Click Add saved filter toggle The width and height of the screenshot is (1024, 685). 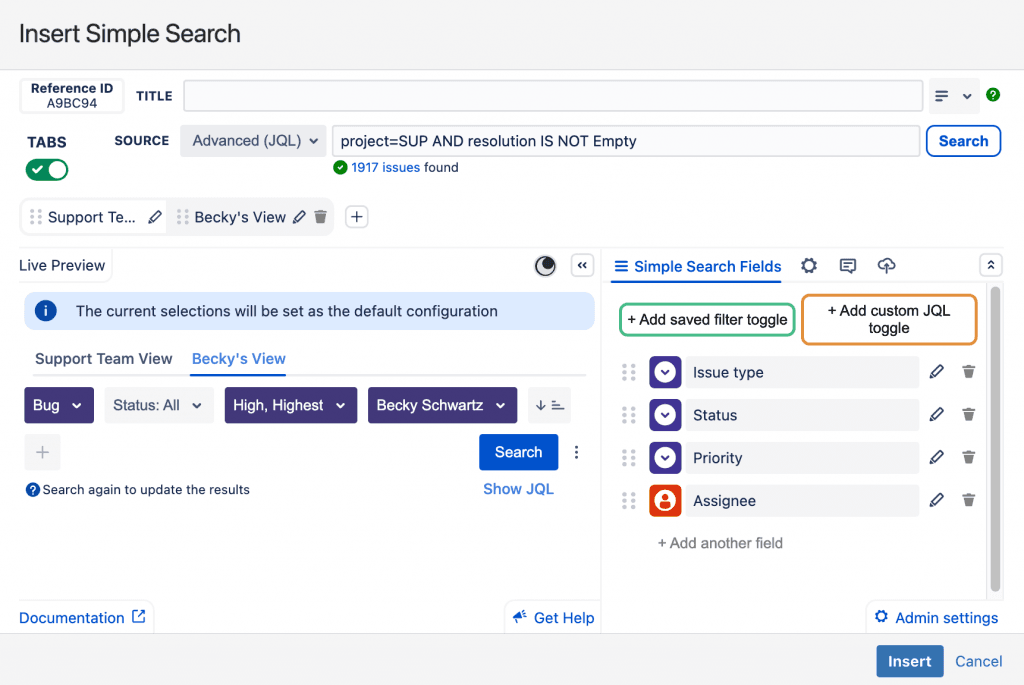point(707,320)
